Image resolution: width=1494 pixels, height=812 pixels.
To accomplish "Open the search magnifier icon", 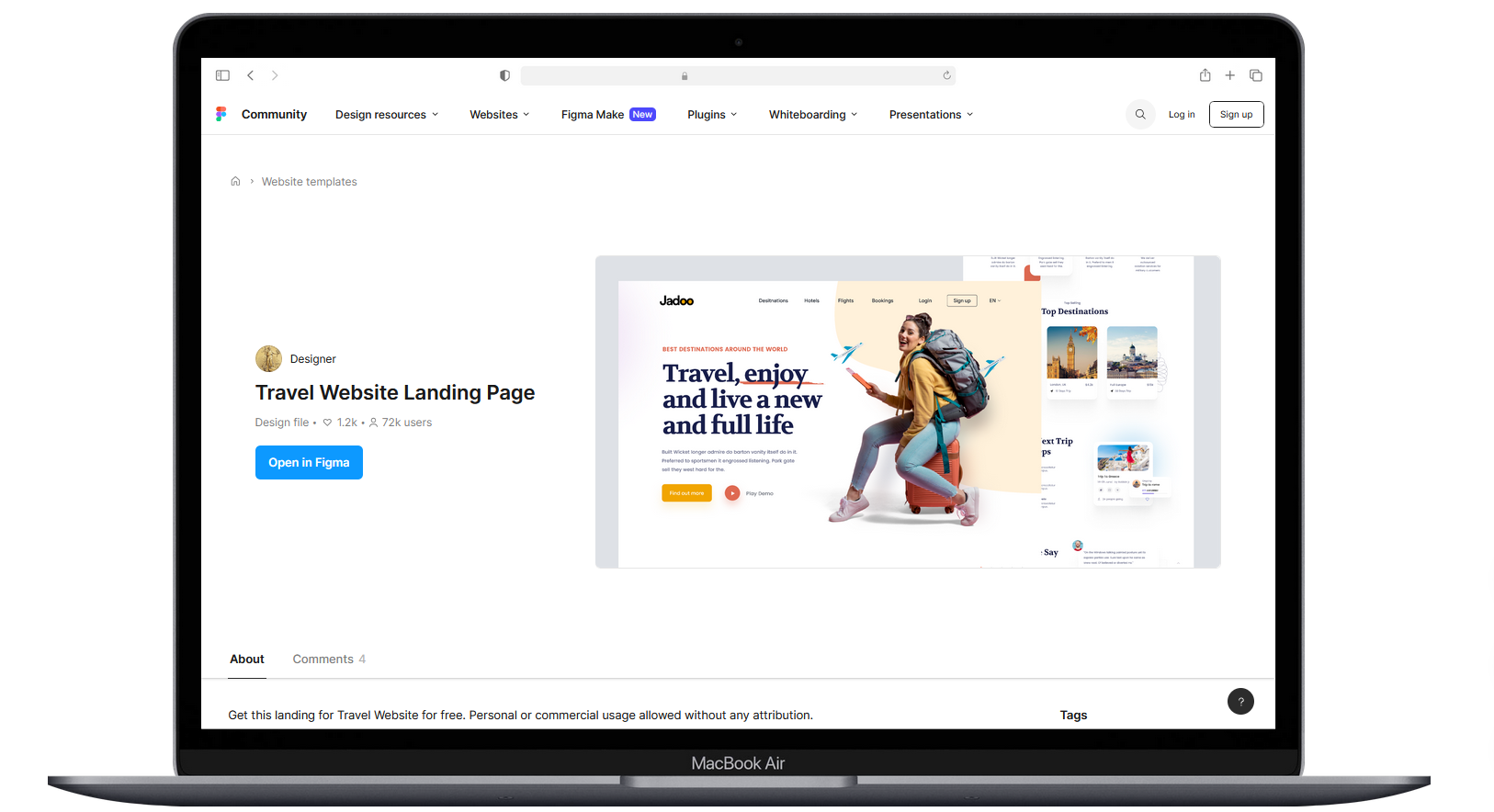I will (x=1140, y=115).
